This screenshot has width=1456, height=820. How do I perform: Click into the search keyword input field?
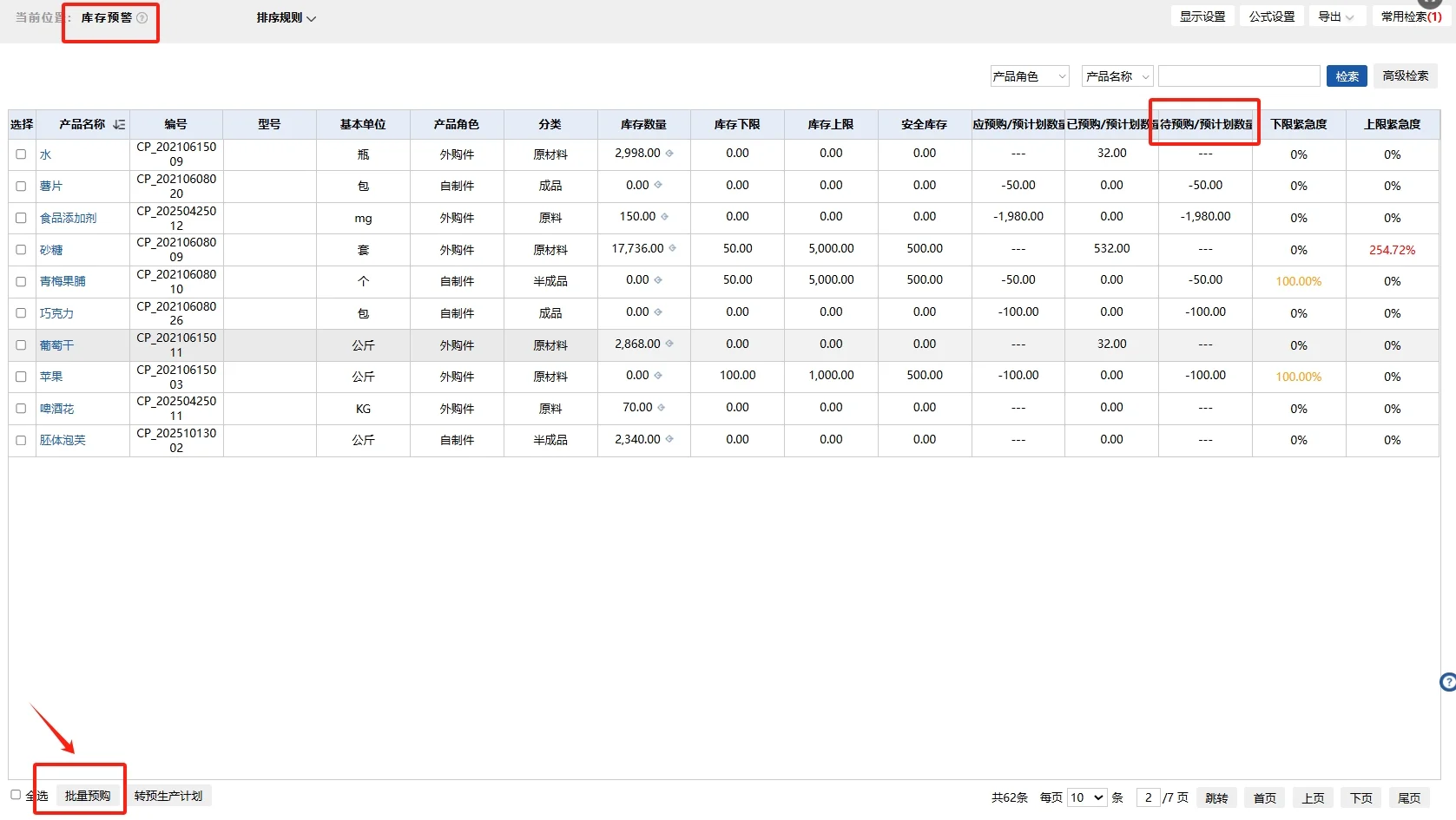[x=1239, y=76]
